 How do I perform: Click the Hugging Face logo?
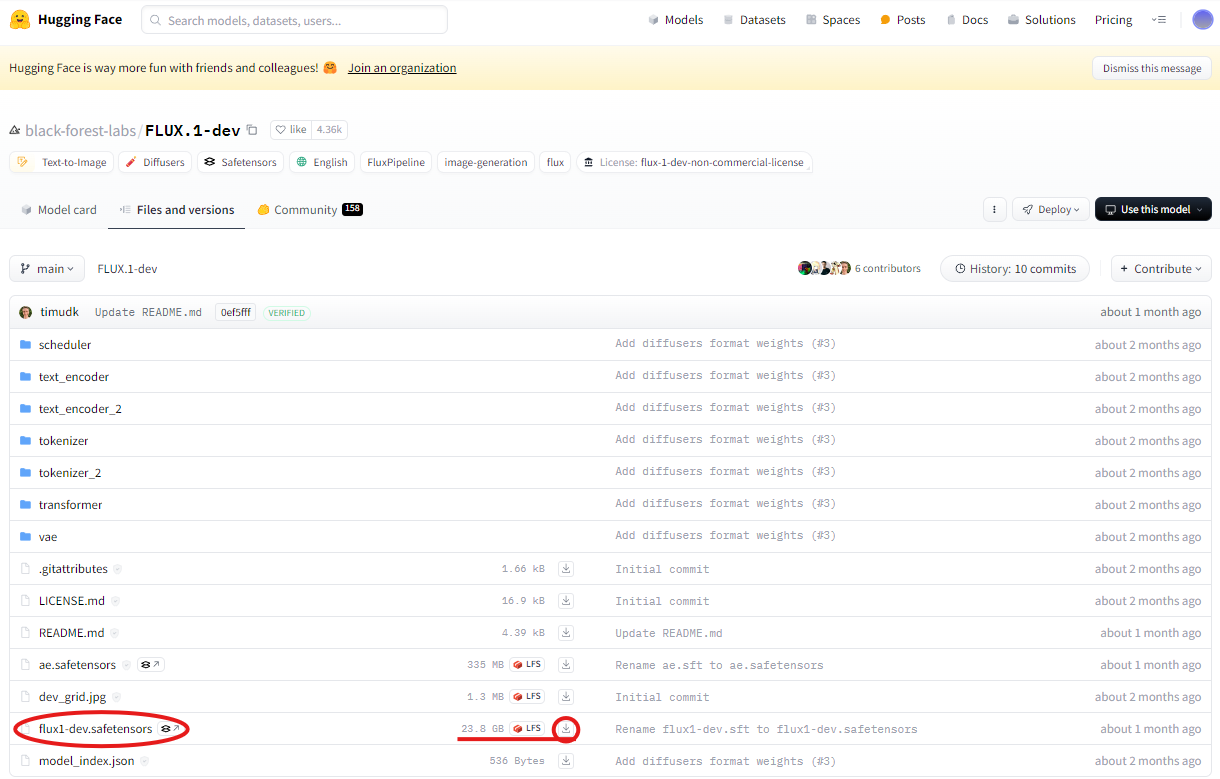click(x=66, y=20)
